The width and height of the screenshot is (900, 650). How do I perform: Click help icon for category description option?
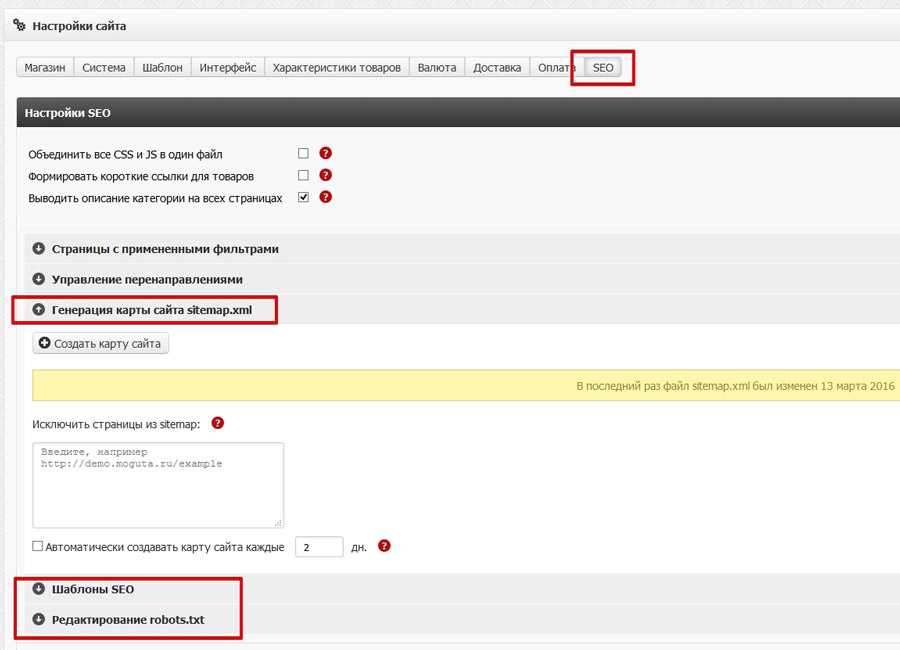[325, 198]
